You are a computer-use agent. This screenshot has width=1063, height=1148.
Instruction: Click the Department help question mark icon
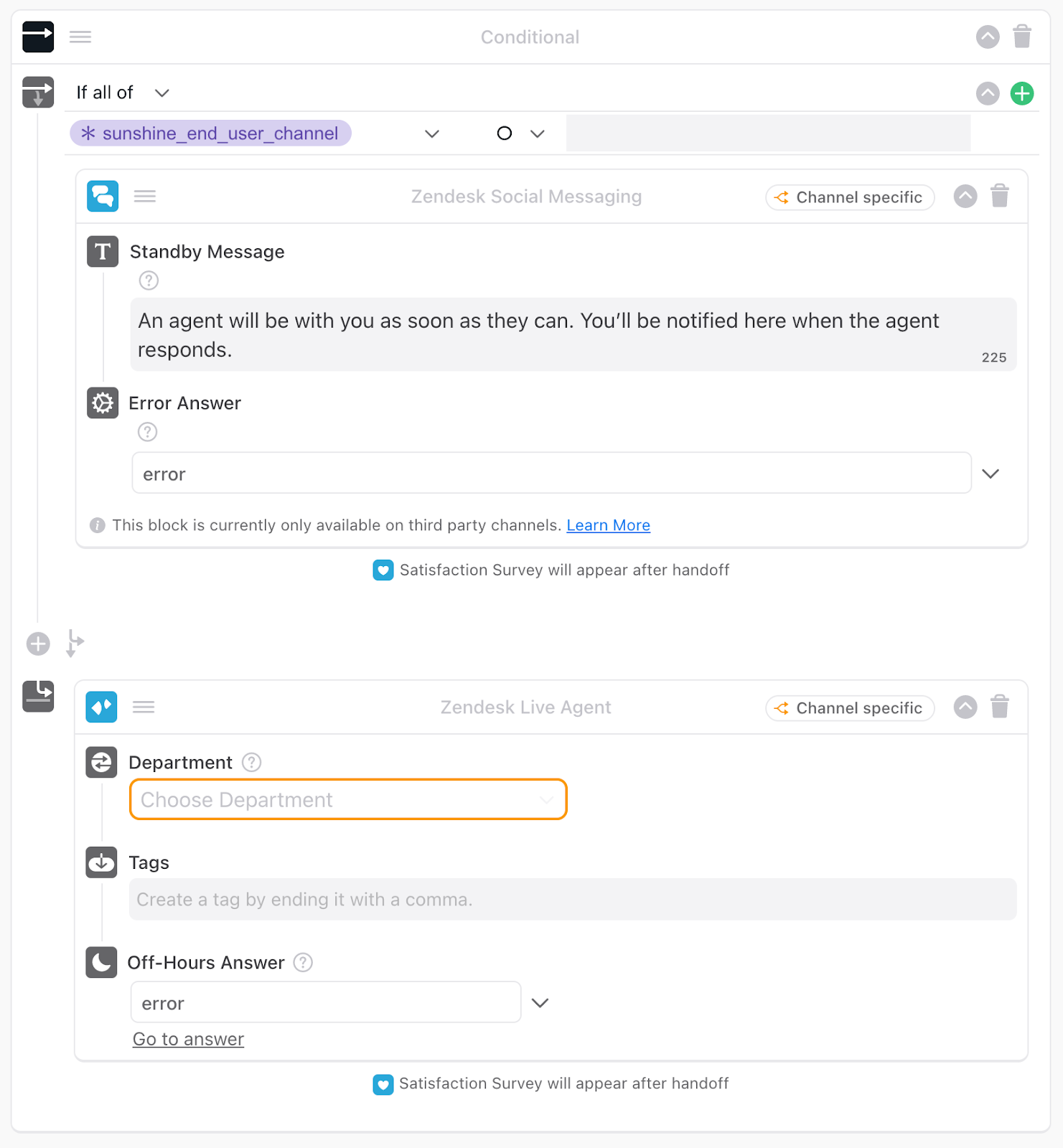251,762
